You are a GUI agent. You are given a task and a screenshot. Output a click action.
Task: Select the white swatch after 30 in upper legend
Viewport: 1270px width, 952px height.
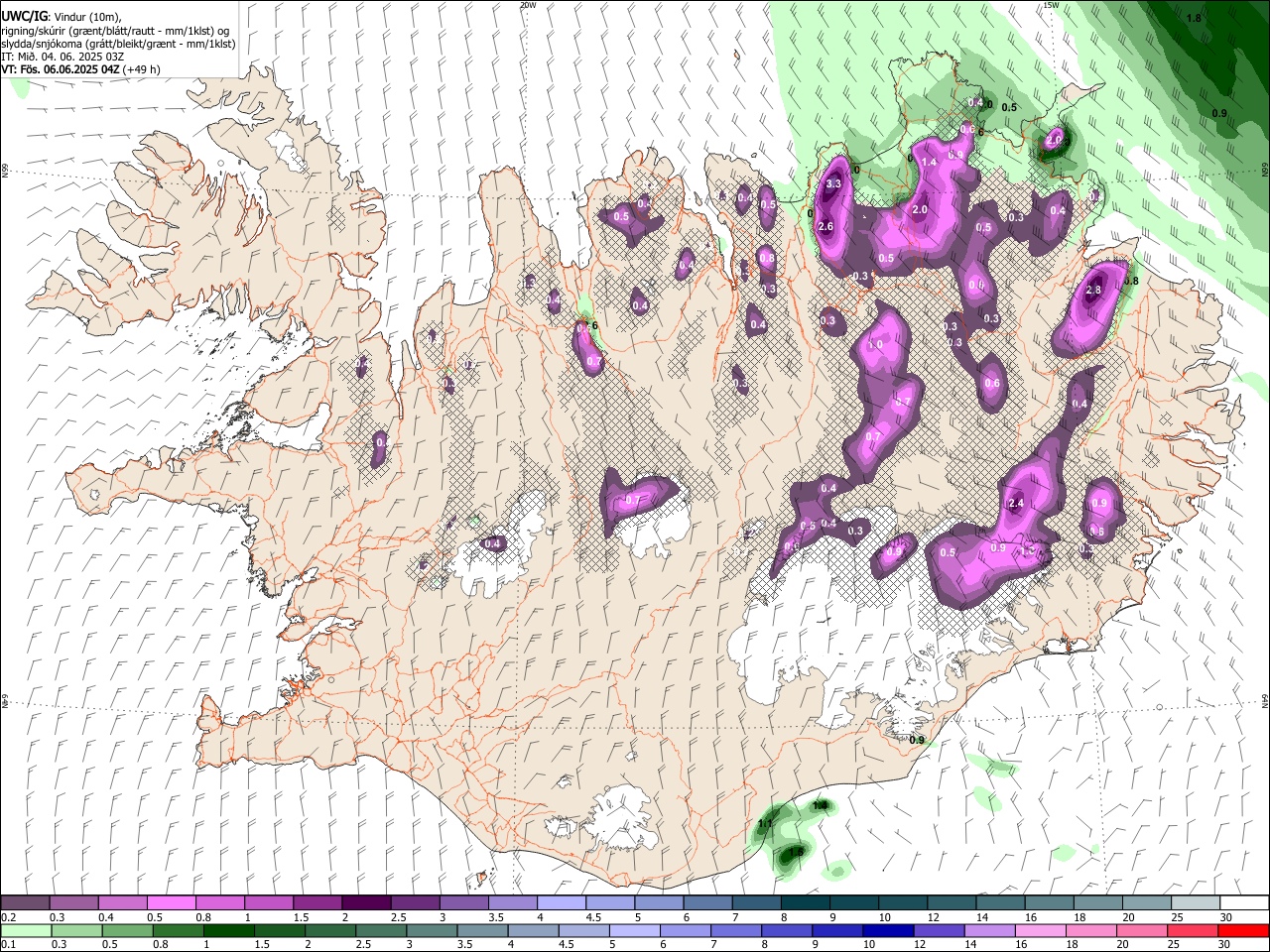click(x=1243, y=902)
